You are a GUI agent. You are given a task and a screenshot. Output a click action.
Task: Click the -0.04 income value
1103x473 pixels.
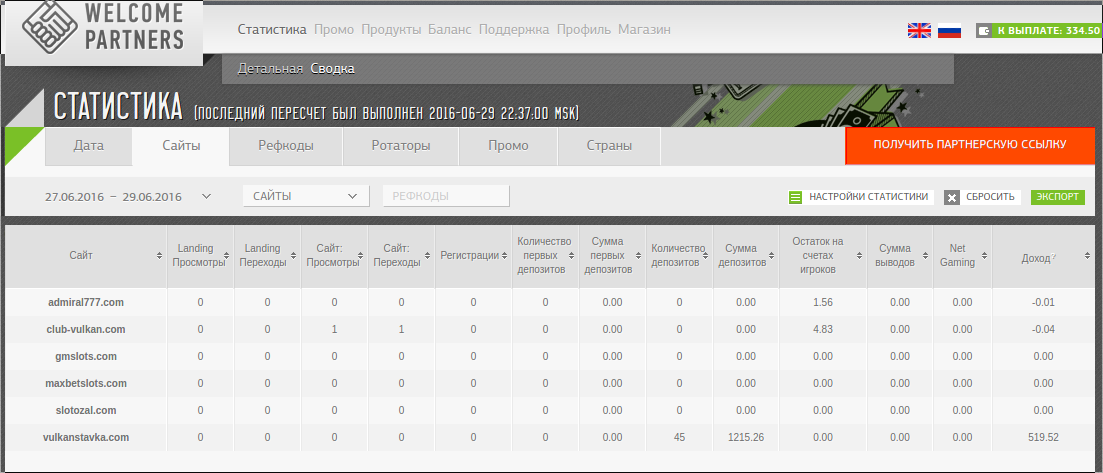[x=1043, y=329]
